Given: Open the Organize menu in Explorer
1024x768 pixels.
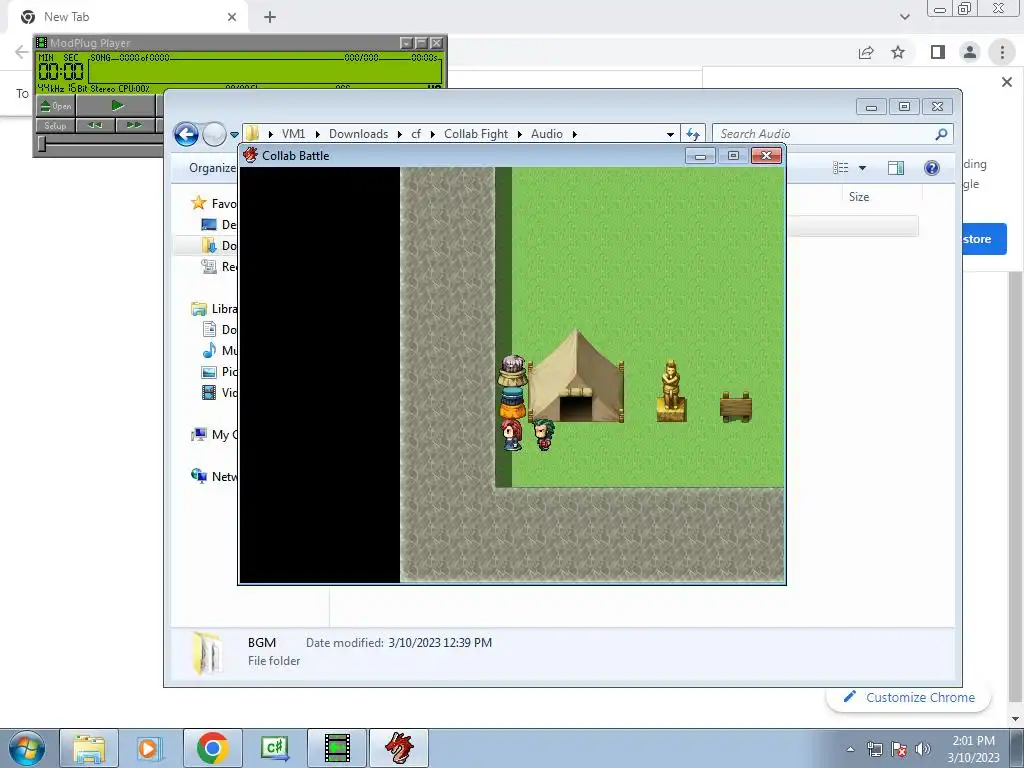Looking at the screenshot, I should (x=212, y=168).
